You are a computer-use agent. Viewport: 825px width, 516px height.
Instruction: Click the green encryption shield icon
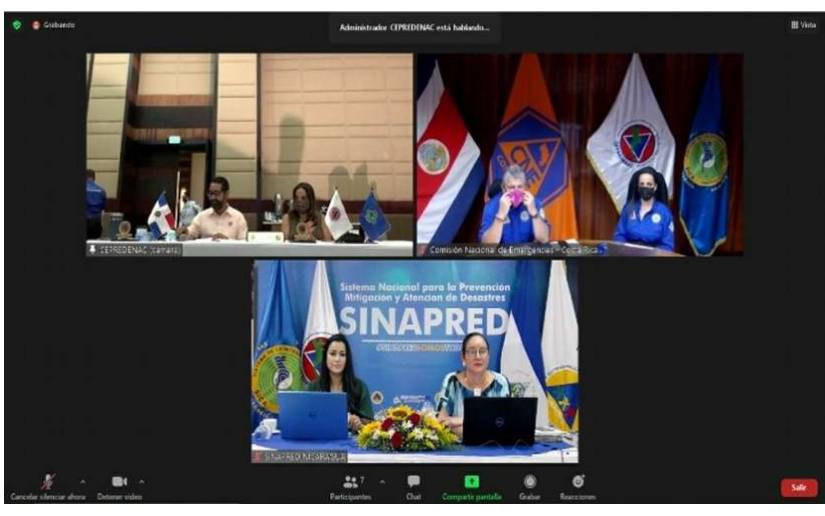[x=17, y=25]
